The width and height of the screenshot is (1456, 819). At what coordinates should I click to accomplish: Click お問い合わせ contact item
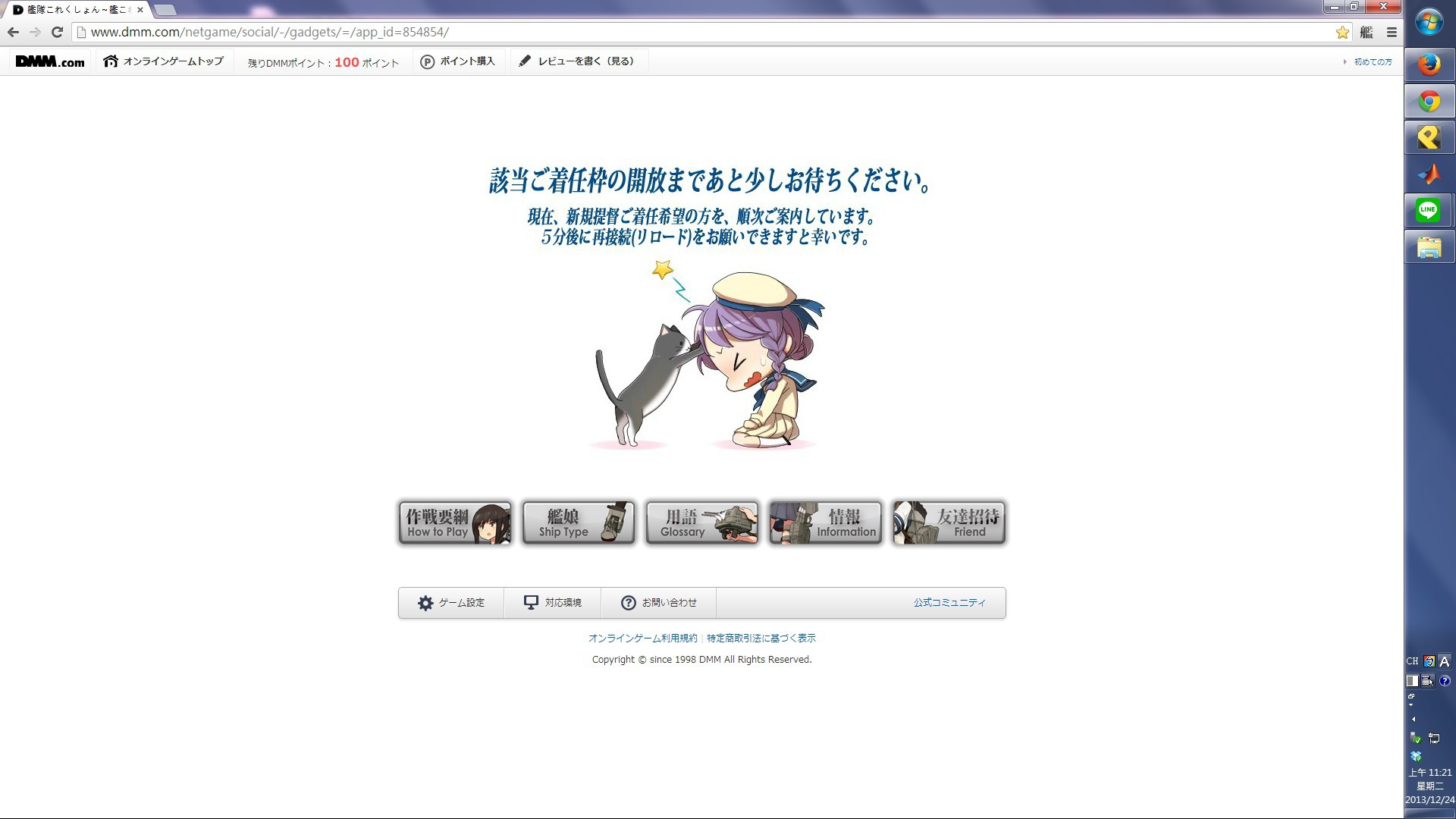coord(659,603)
